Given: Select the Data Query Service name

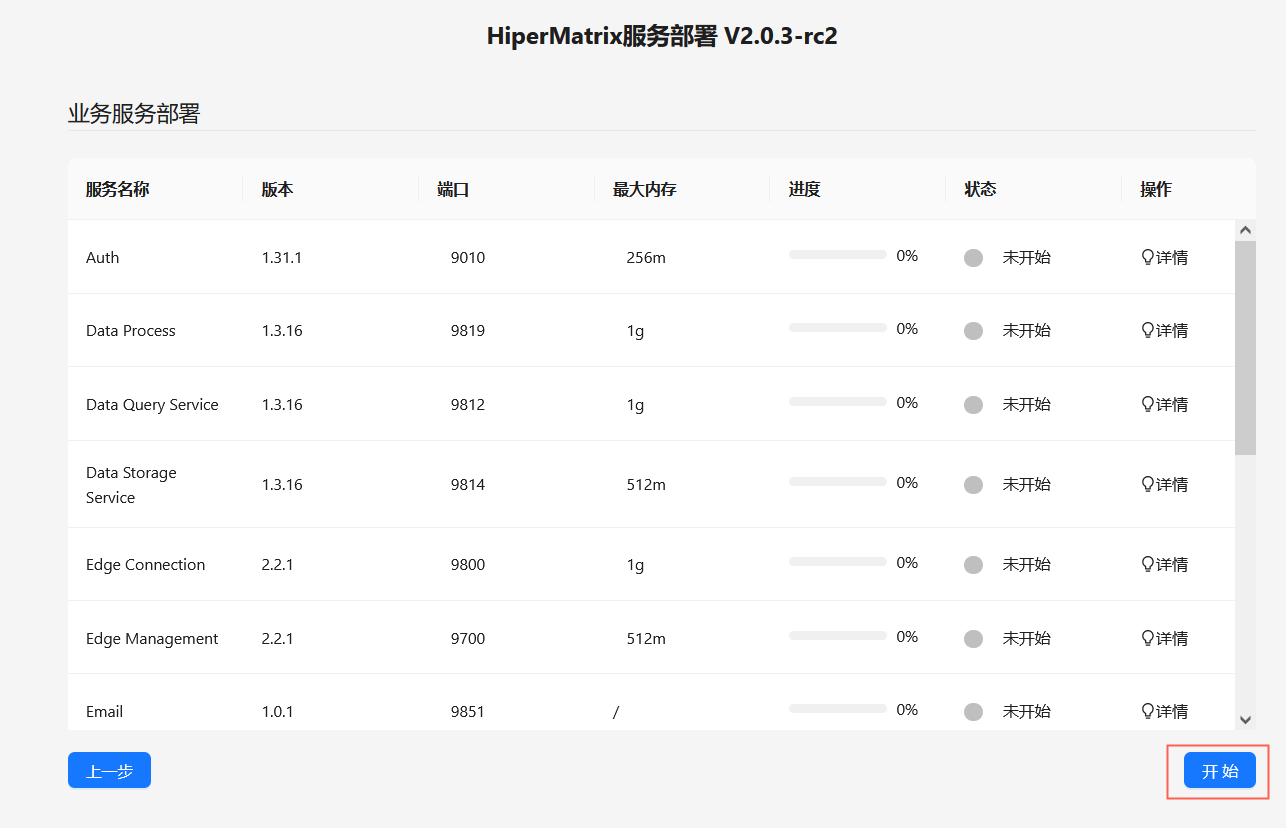Looking at the screenshot, I should [152, 404].
